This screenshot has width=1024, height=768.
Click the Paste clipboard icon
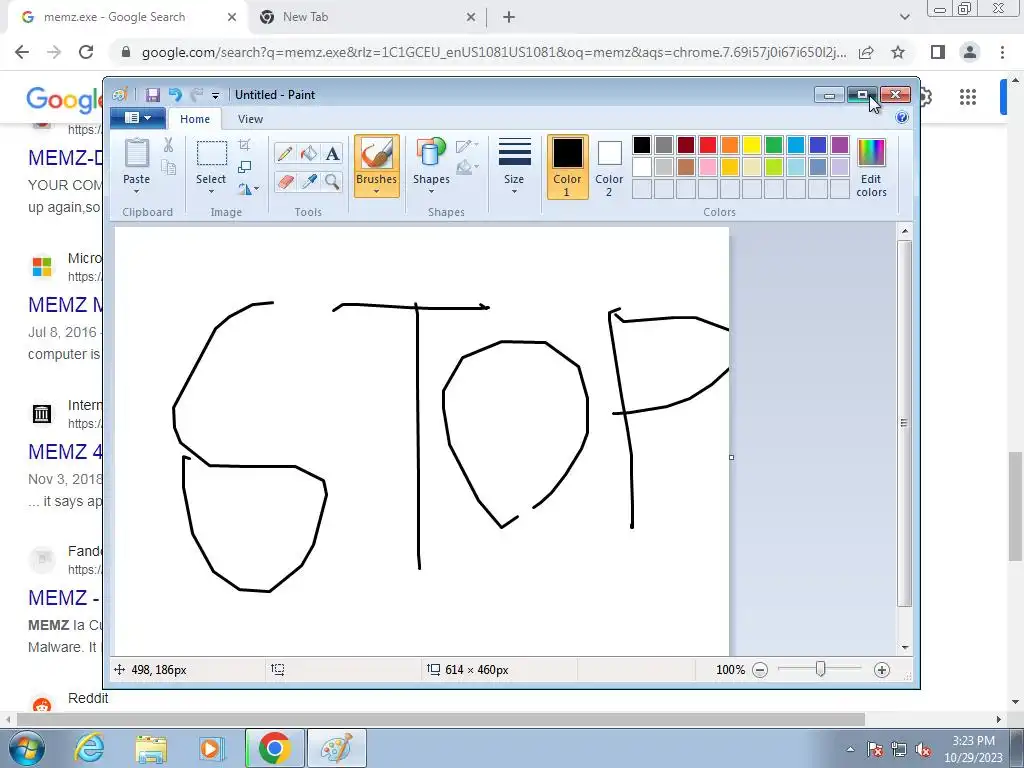pos(136,153)
